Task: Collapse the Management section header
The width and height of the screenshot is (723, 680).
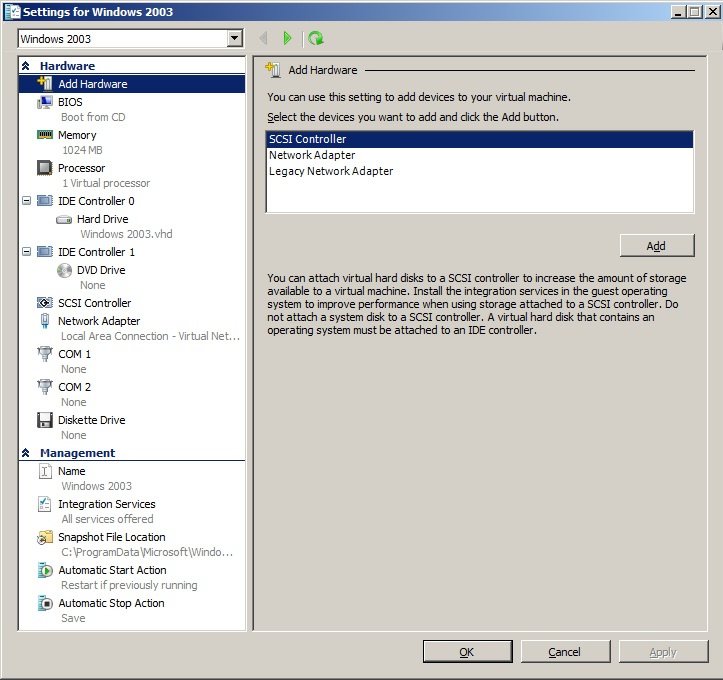Action: 26,453
